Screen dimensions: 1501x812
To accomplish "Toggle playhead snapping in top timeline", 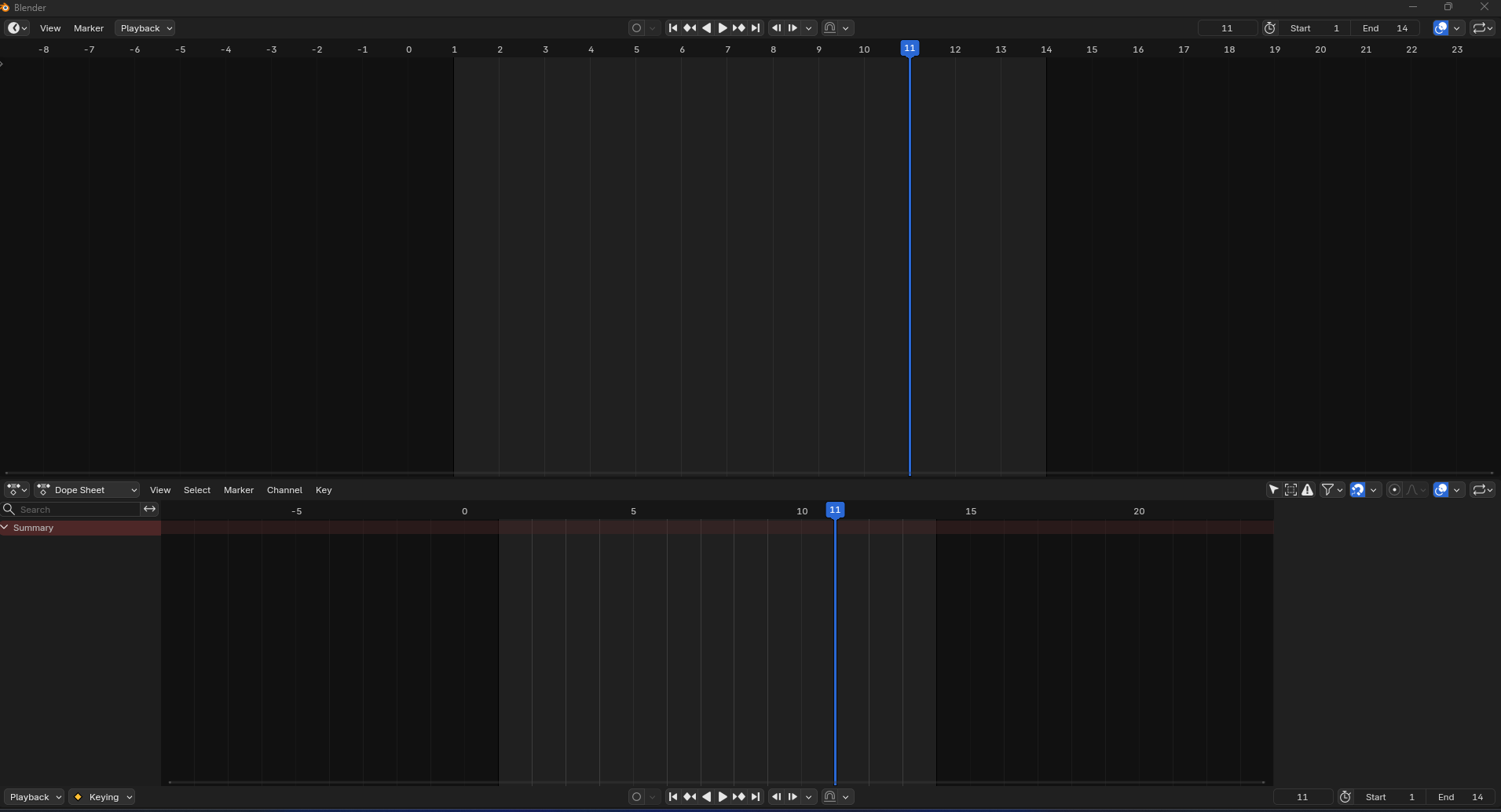I will (x=829, y=28).
